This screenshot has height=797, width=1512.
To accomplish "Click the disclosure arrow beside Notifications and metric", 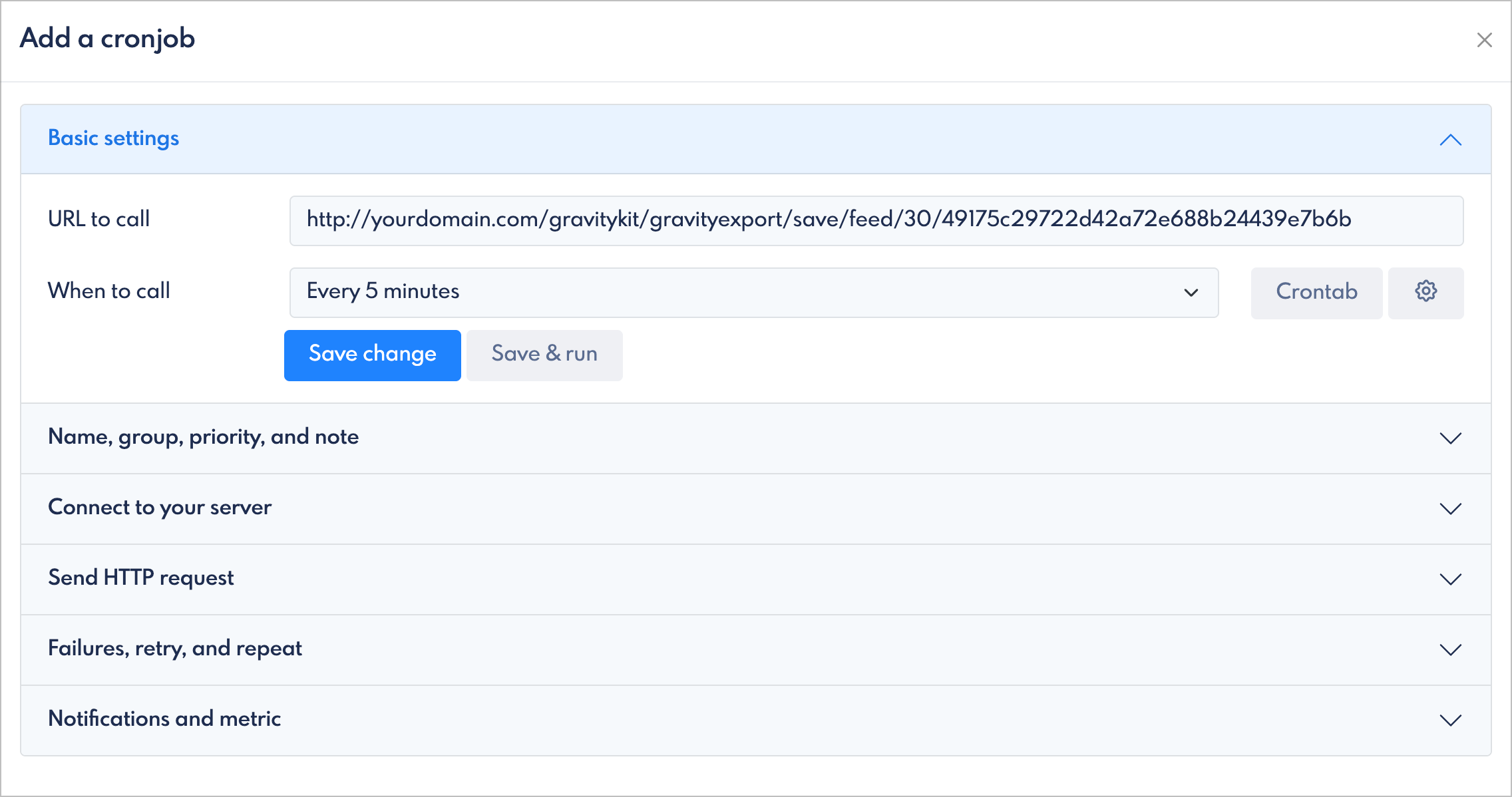I will point(1451,720).
